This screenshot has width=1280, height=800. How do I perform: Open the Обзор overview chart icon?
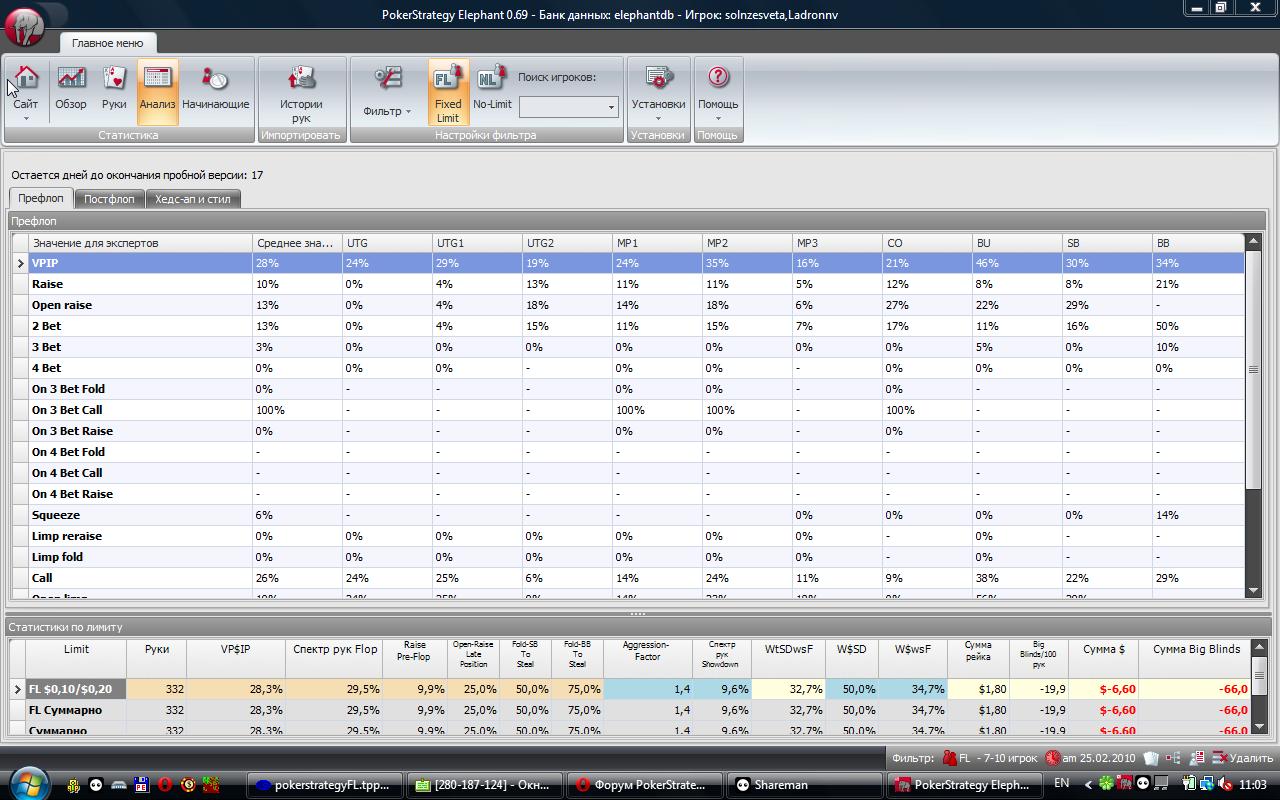point(71,78)
